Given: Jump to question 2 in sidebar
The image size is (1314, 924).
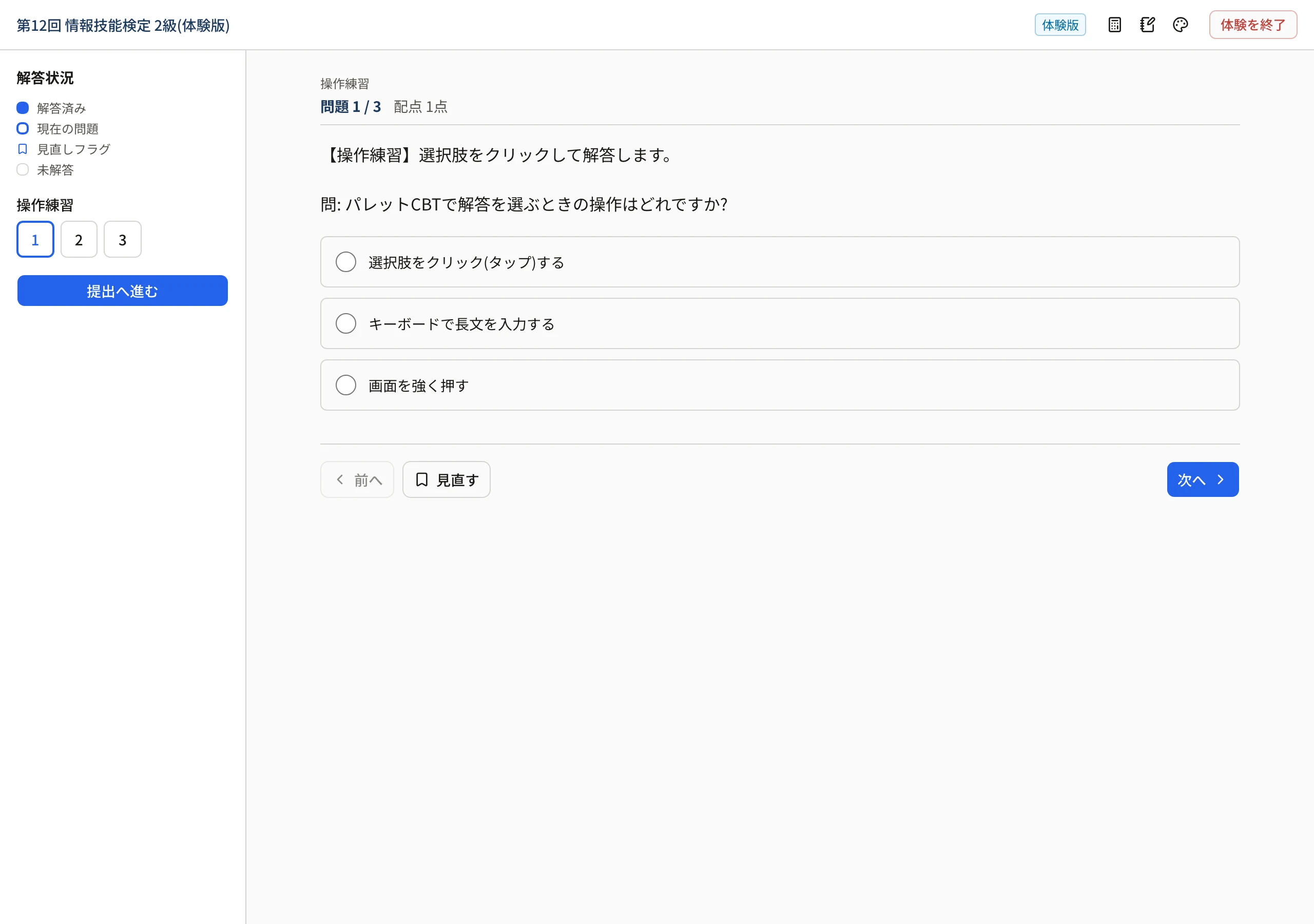Looking at the screenshot, I should (x=79, y=239).
